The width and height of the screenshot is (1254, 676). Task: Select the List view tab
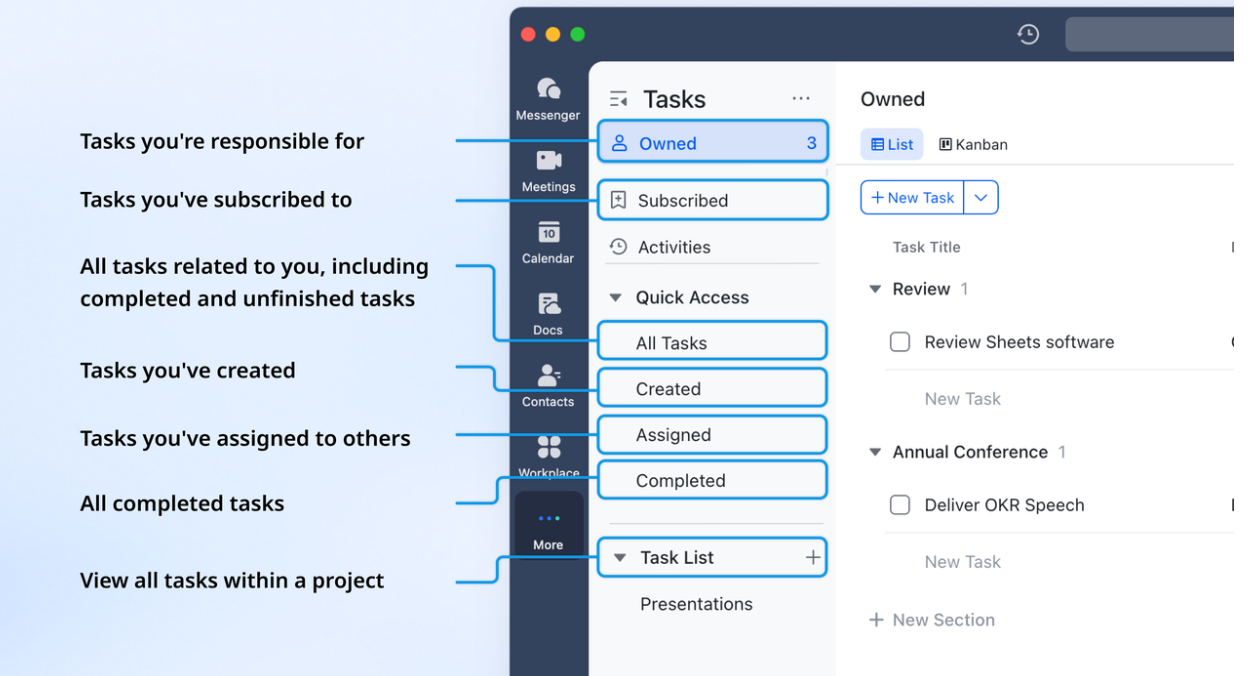pyautogui.click(x=892, y=145)
